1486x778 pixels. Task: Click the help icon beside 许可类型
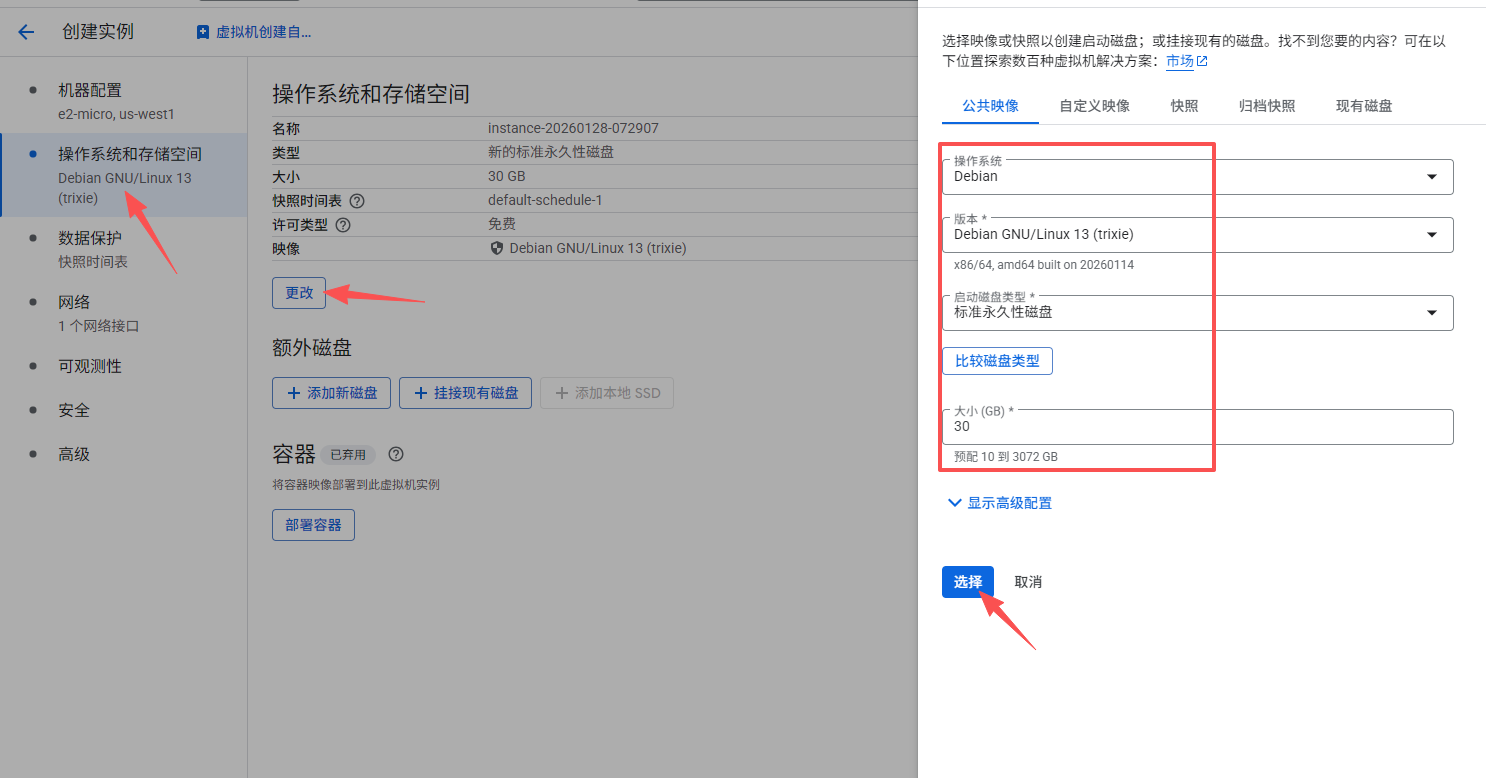tap(343, 225)
